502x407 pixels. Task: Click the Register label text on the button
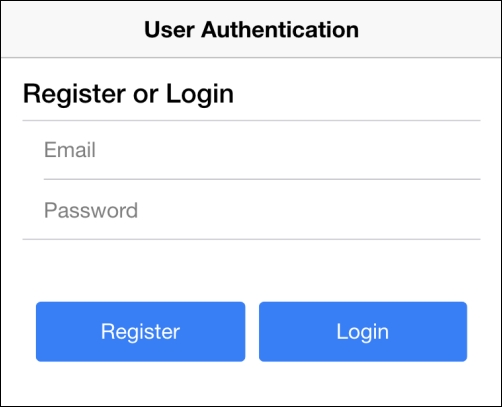140,332
